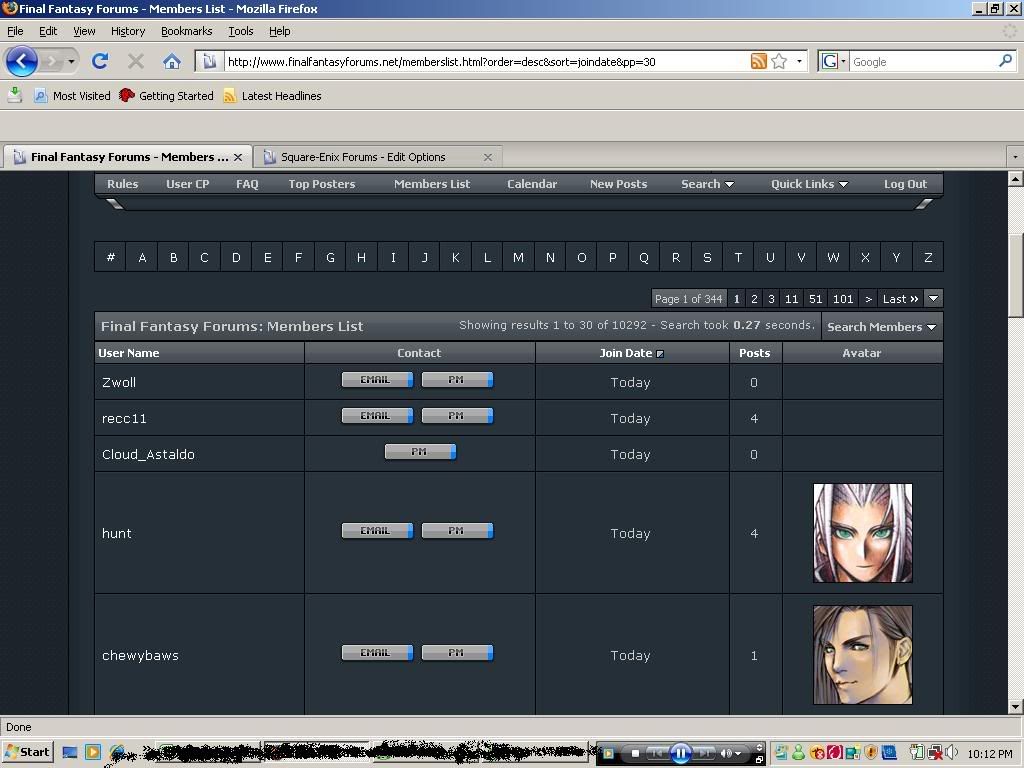Click in the URL address field

(x=486, y=61)
